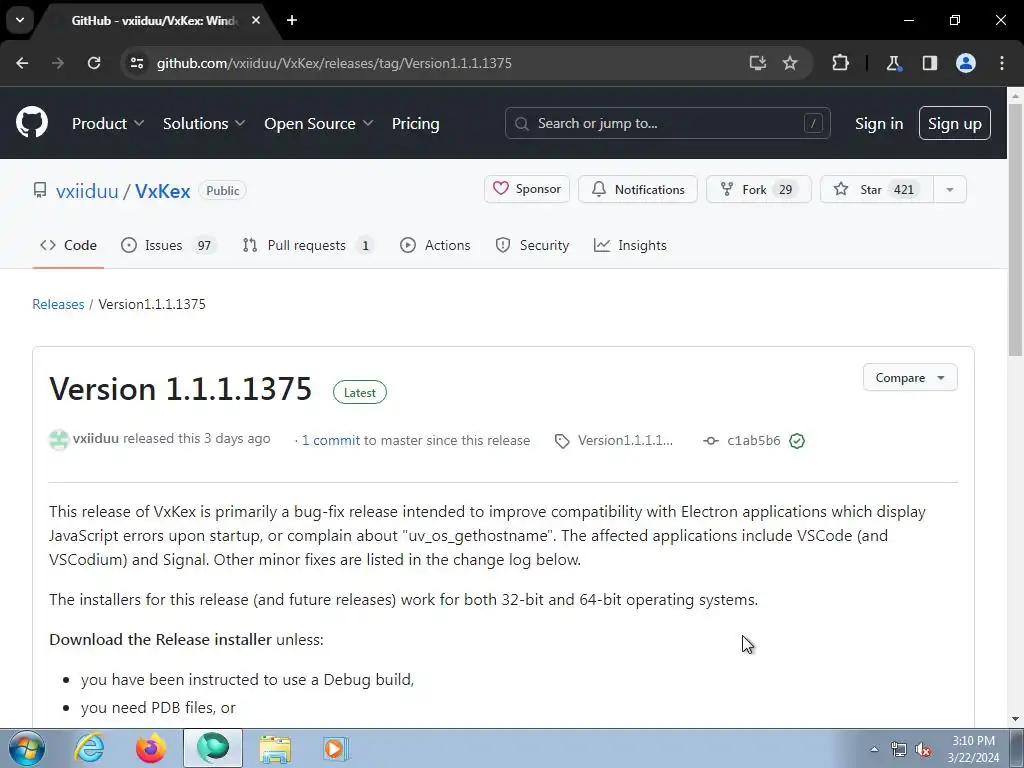Bookmark this page with the star

click(790, 63)
